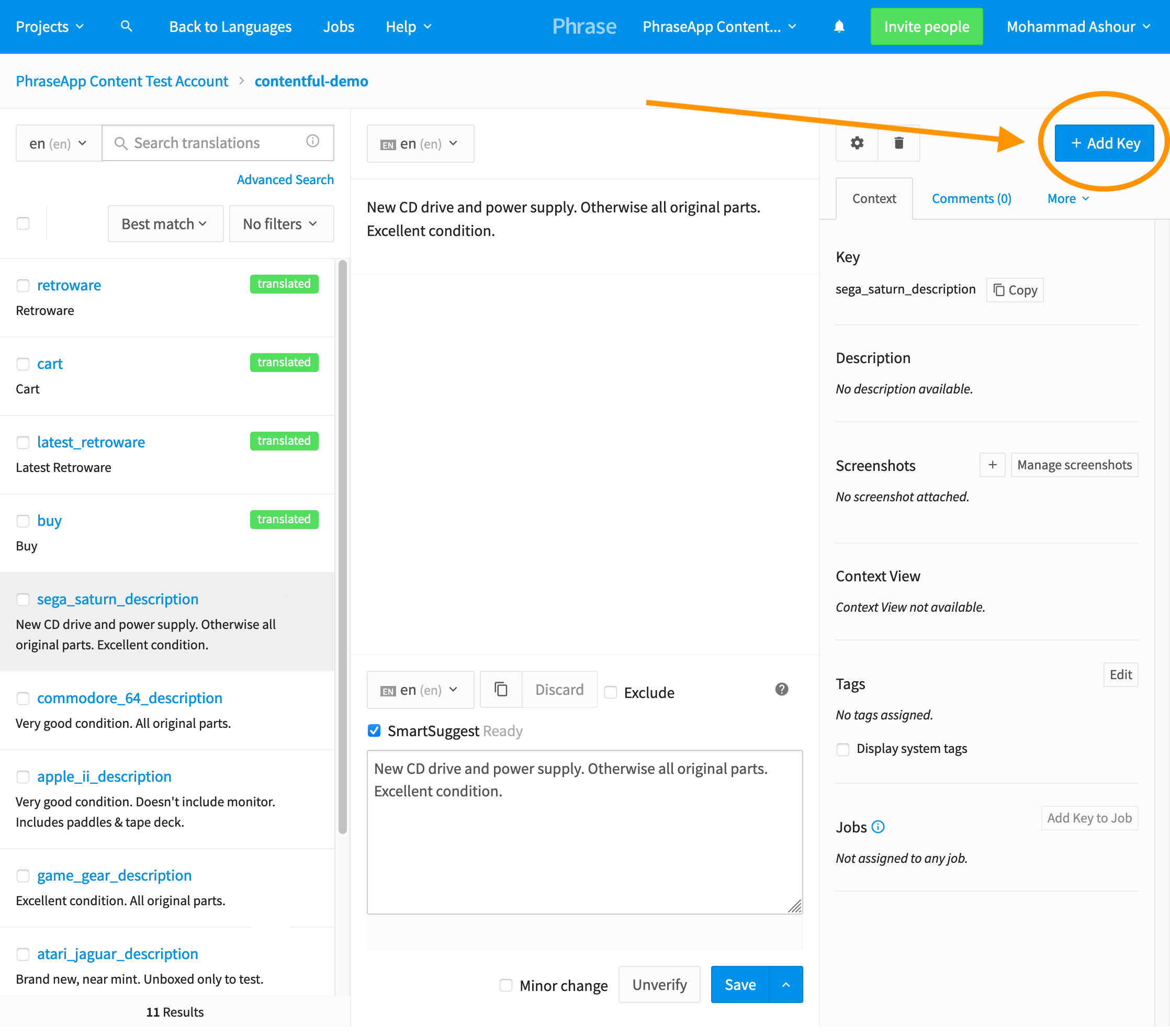Viewport: 1170px width, 1036px height.
Task: Select the latest_retroware key checkbox
Action: tap(23, 443)
